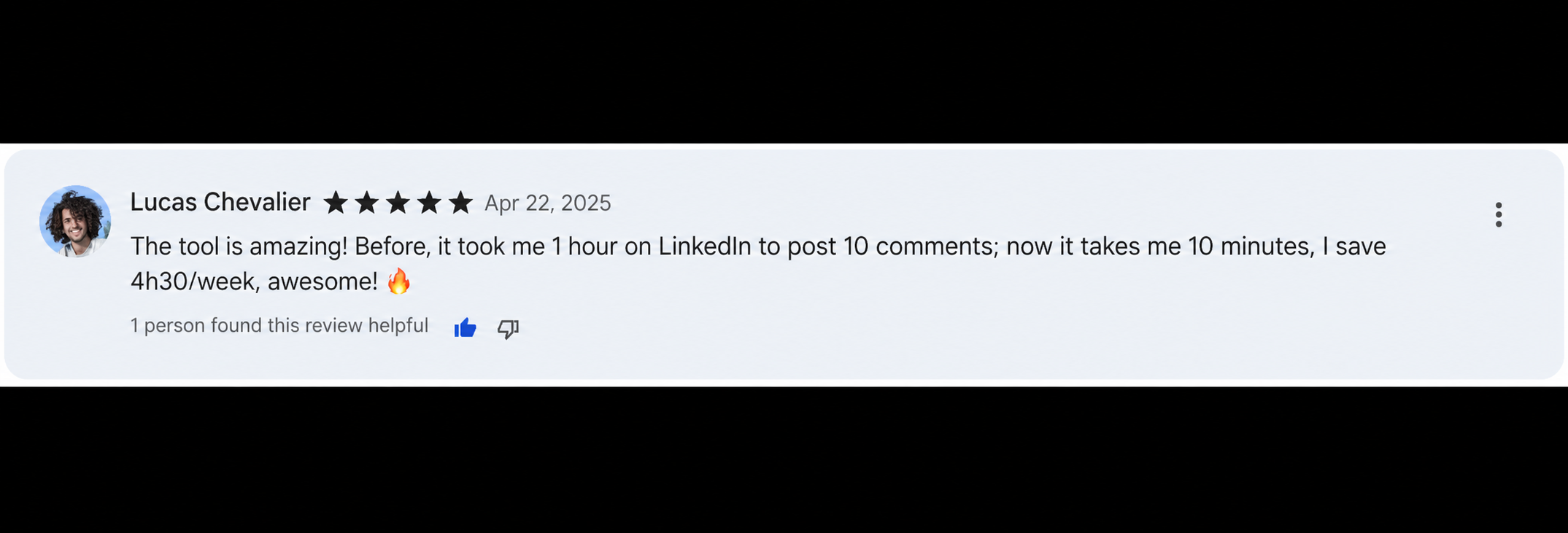The image size is (1568, 533).
Task: Click the Apr 22, 2025 review date
Action: click(x=548, y=203)
